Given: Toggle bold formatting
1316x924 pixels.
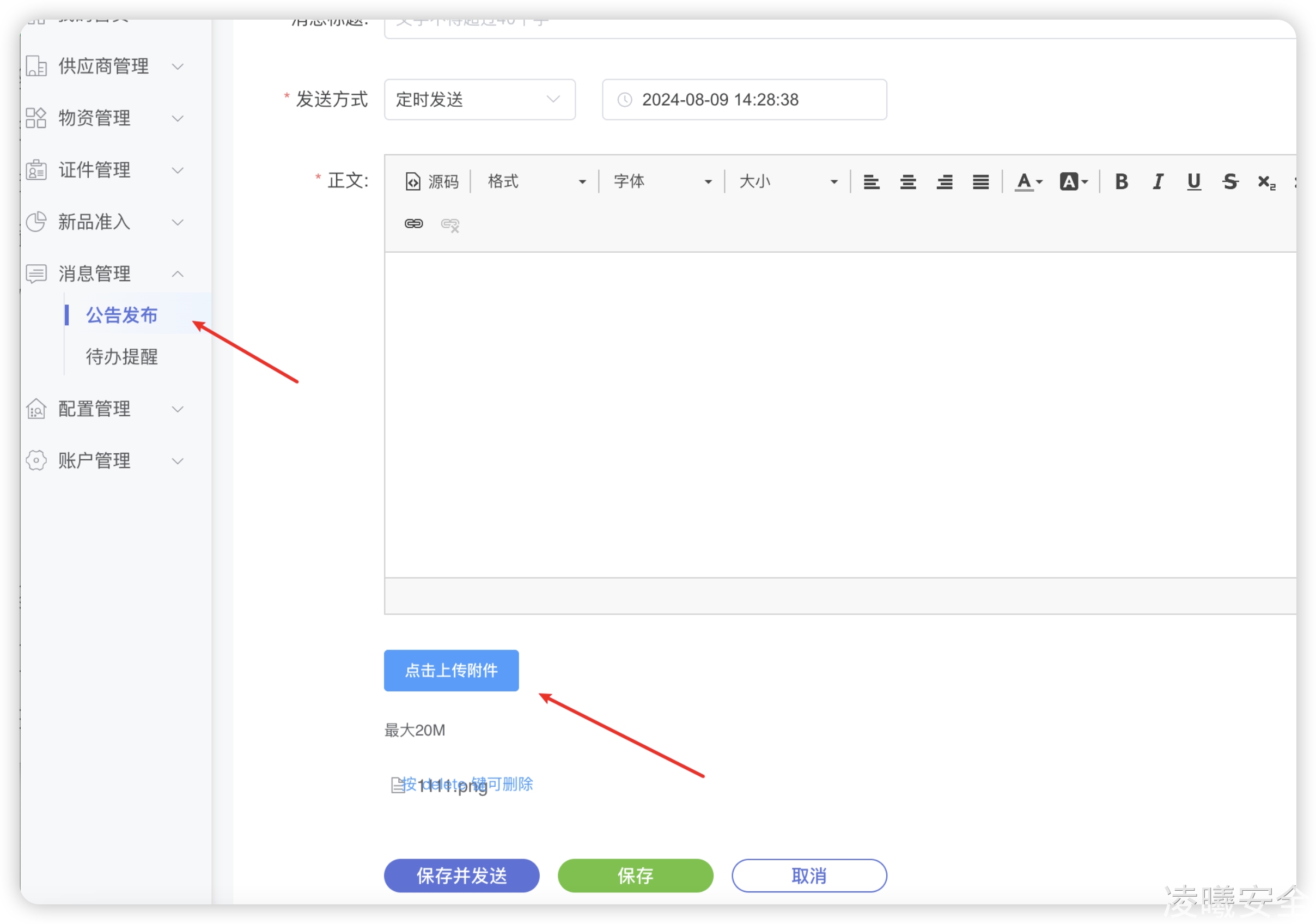Looking at the screenshot, I should [x=1121, y=182].
